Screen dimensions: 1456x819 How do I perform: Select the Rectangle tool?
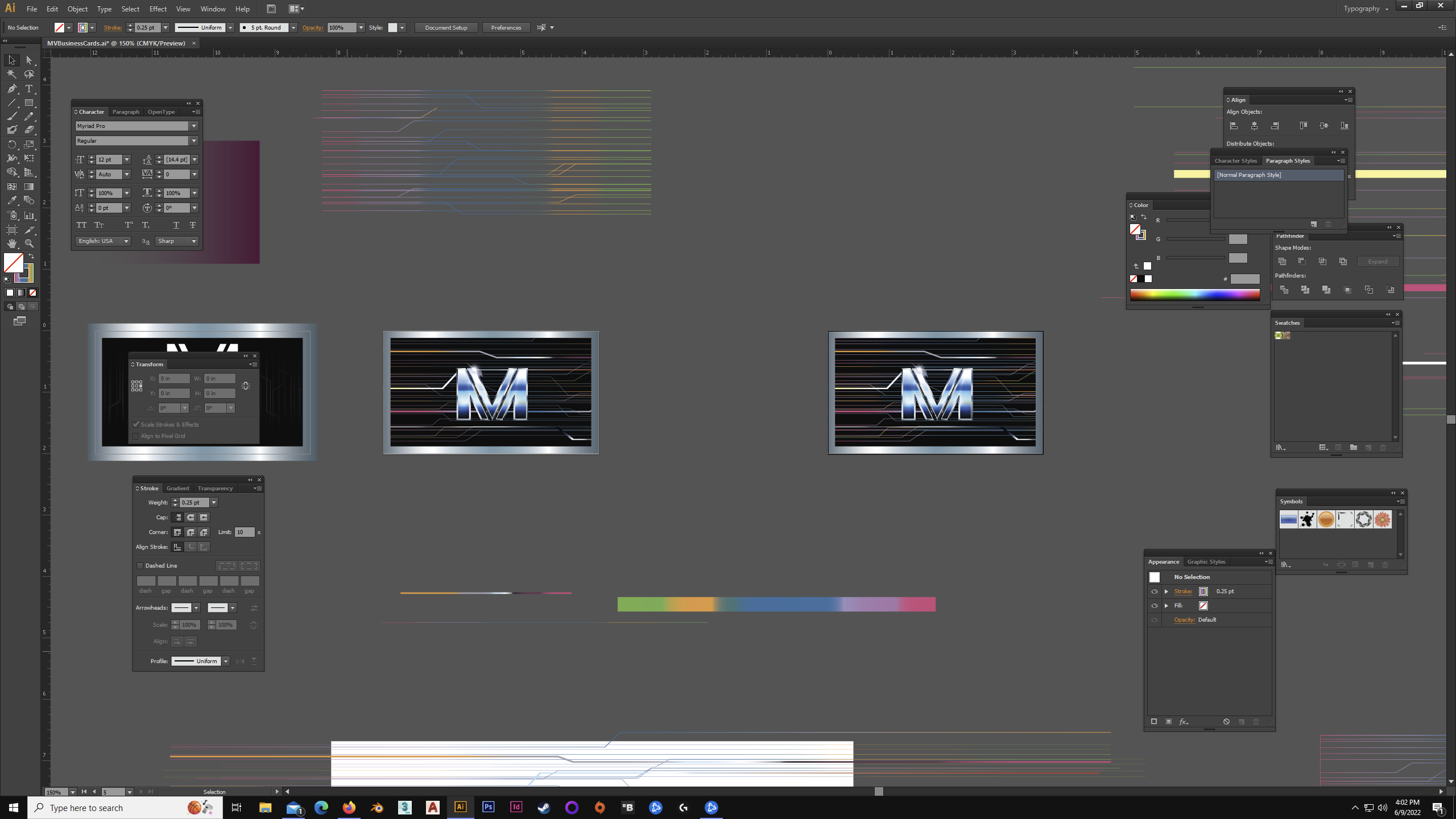(x=29, y=103)
